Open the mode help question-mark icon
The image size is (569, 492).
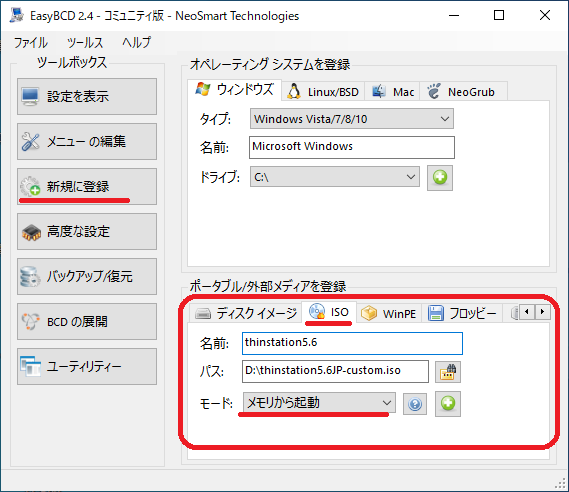tap(415, 404)
